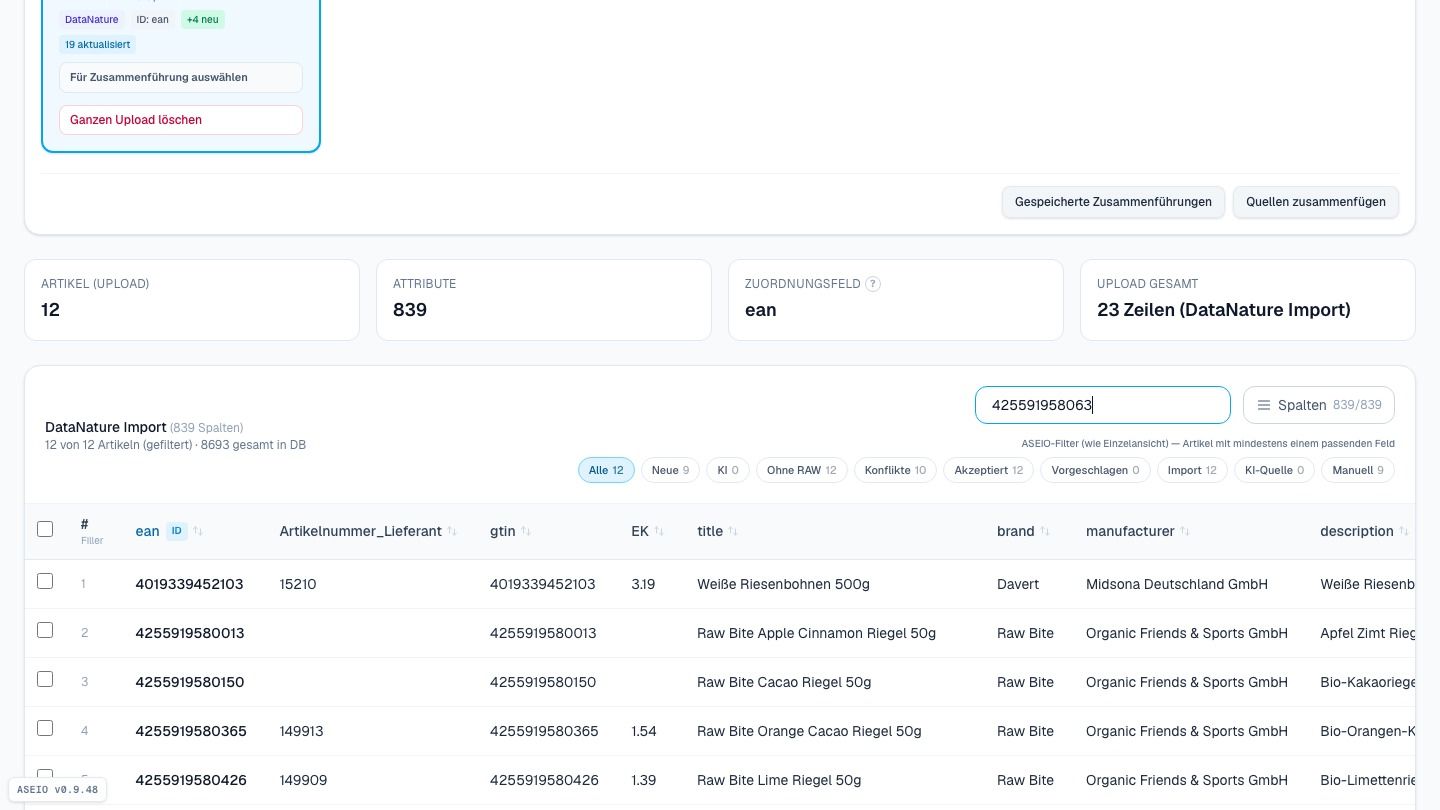Click the EK column sort icon
The image size is (1440, 810).
coord(659,531)
